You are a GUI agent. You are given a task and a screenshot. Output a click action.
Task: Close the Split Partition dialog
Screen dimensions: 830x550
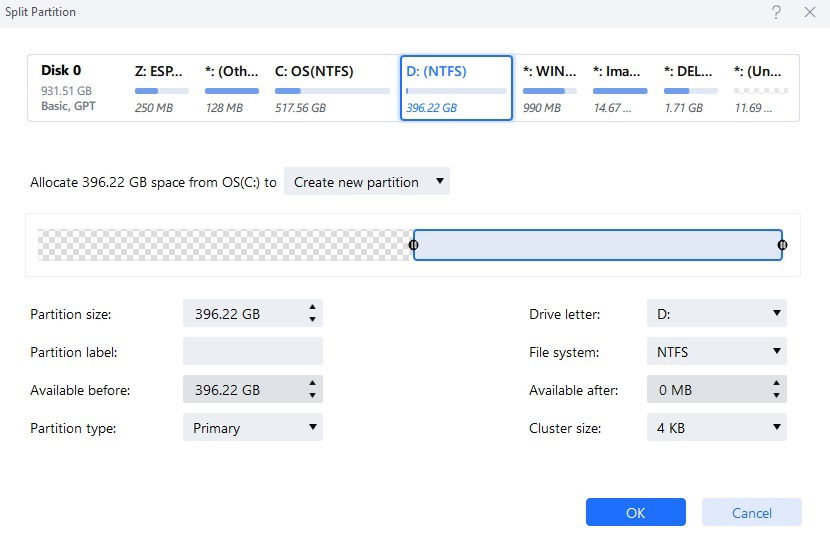coord(809,12)
